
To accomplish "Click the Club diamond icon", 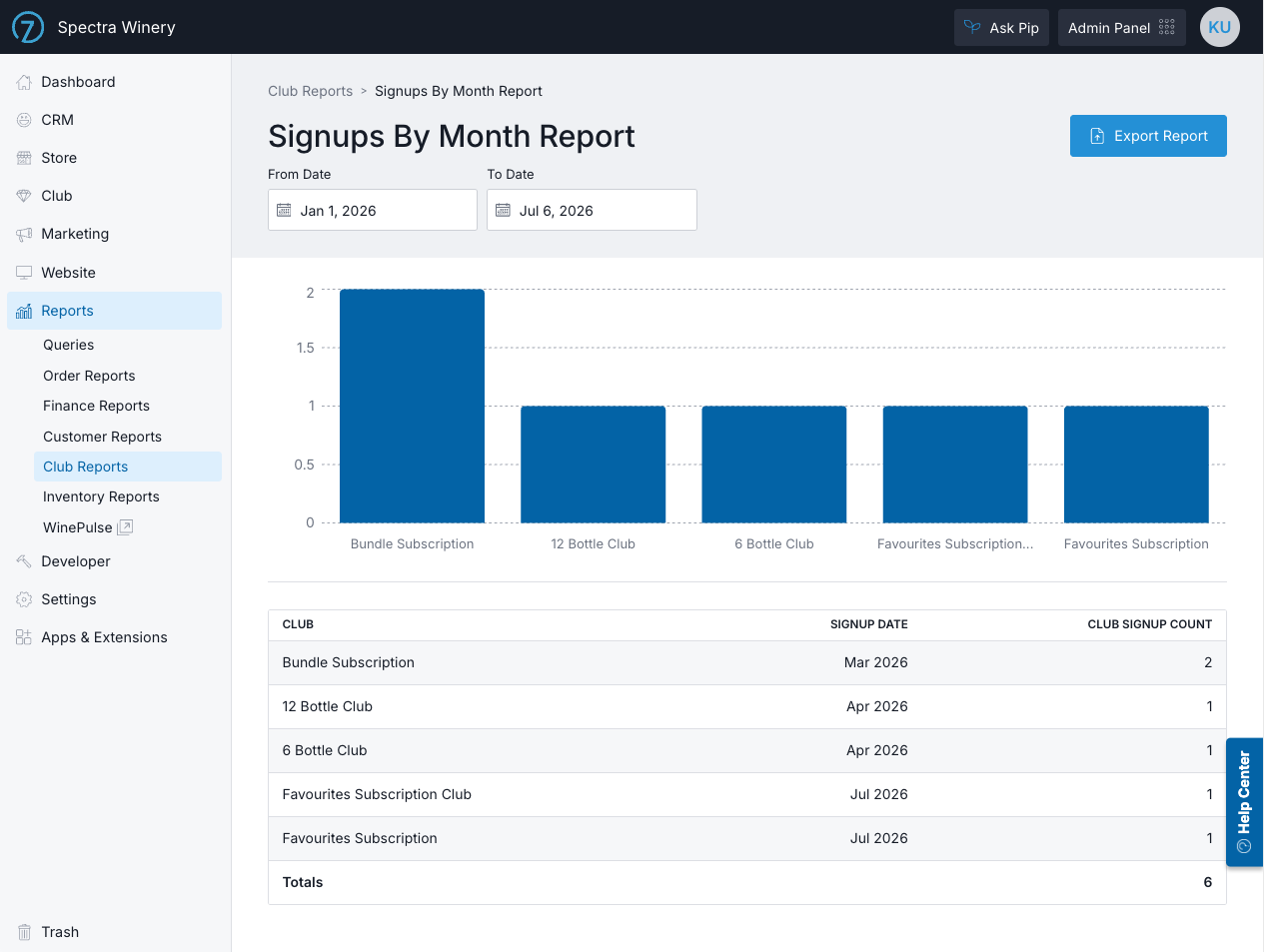I will 24,196.
